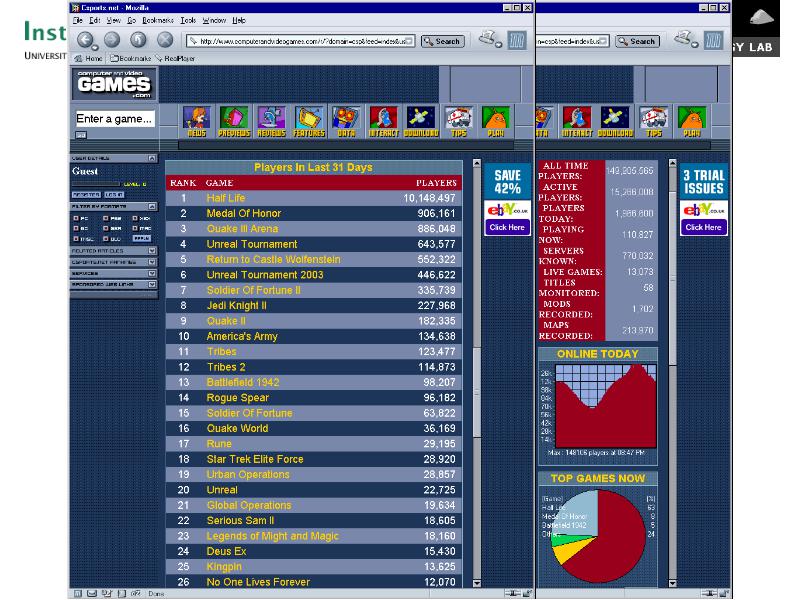Stop loading with the X button
Viewport: 800px width, 600px height.
tap(165, 39)
